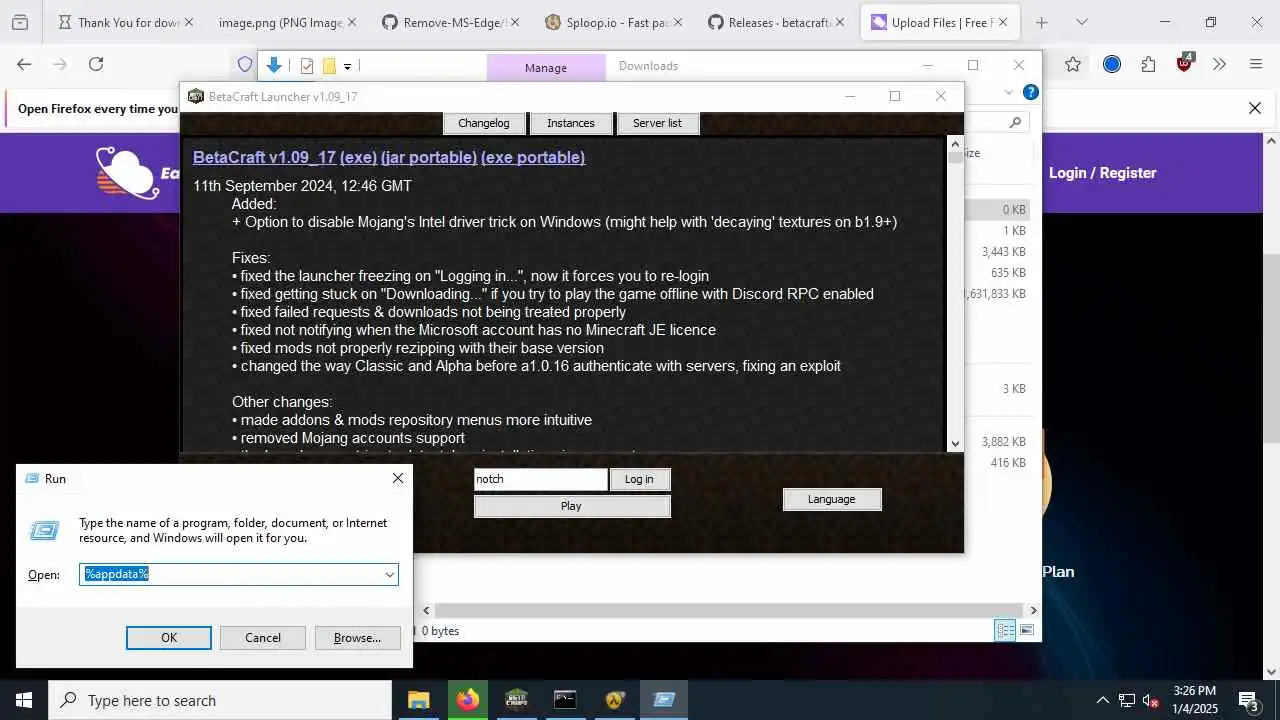Switch Explorer to large thumbnails view
The image size is (1280, 720).
coord(1026,630)
